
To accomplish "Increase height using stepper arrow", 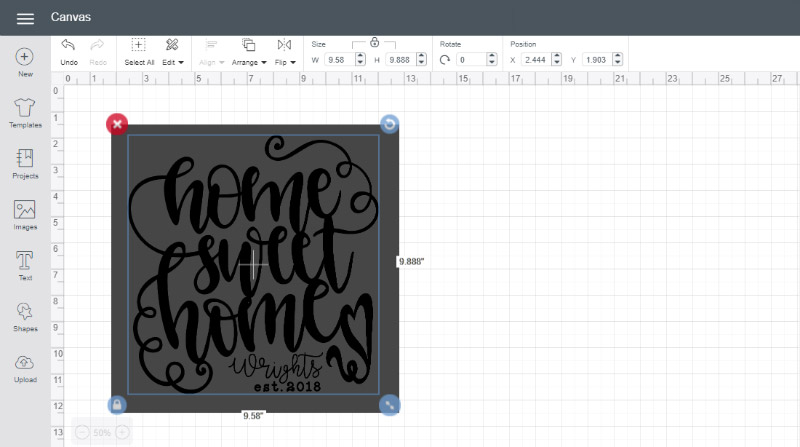I will point(421,56).
